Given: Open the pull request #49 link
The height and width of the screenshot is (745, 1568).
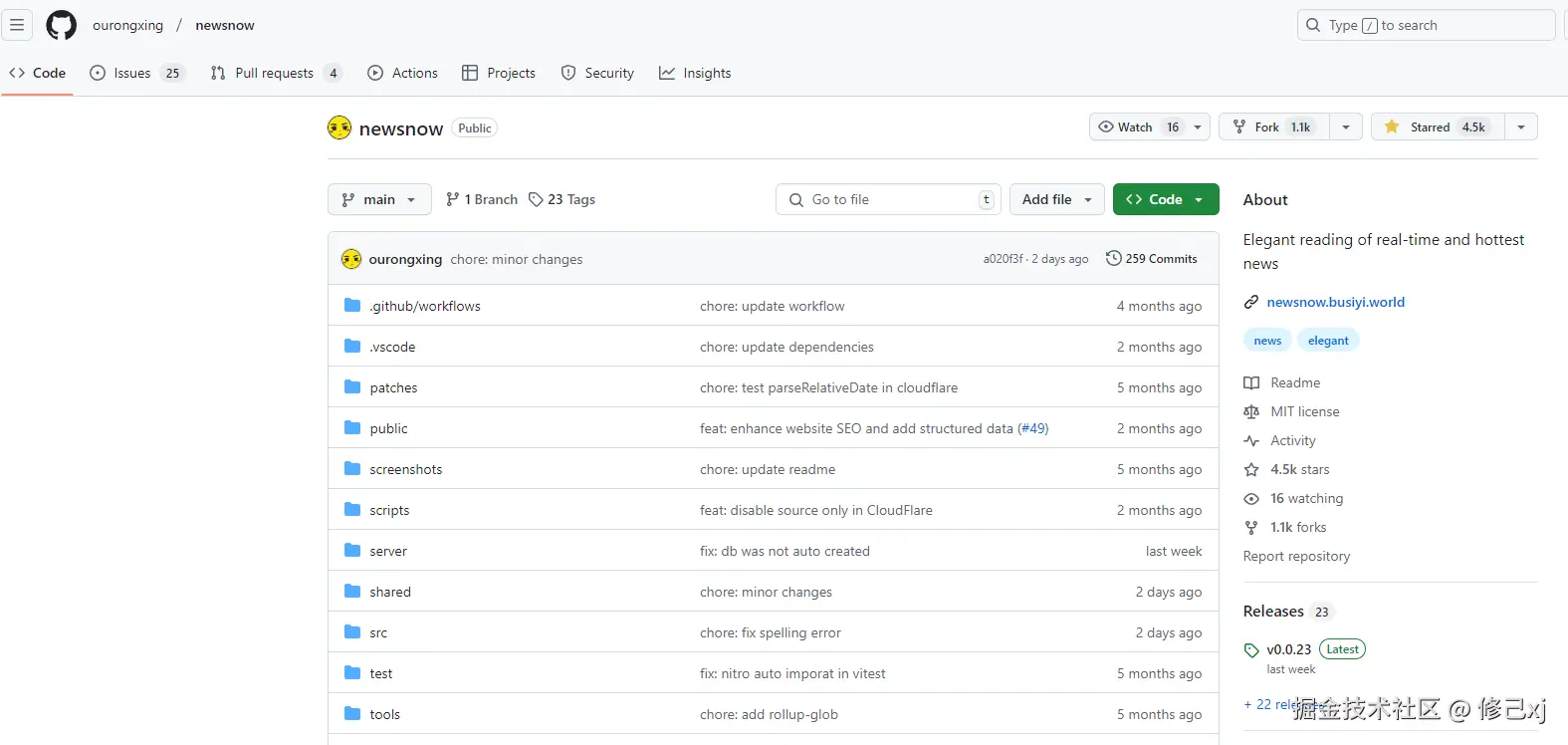Looking at the screenshot, I should [1032, 428].
